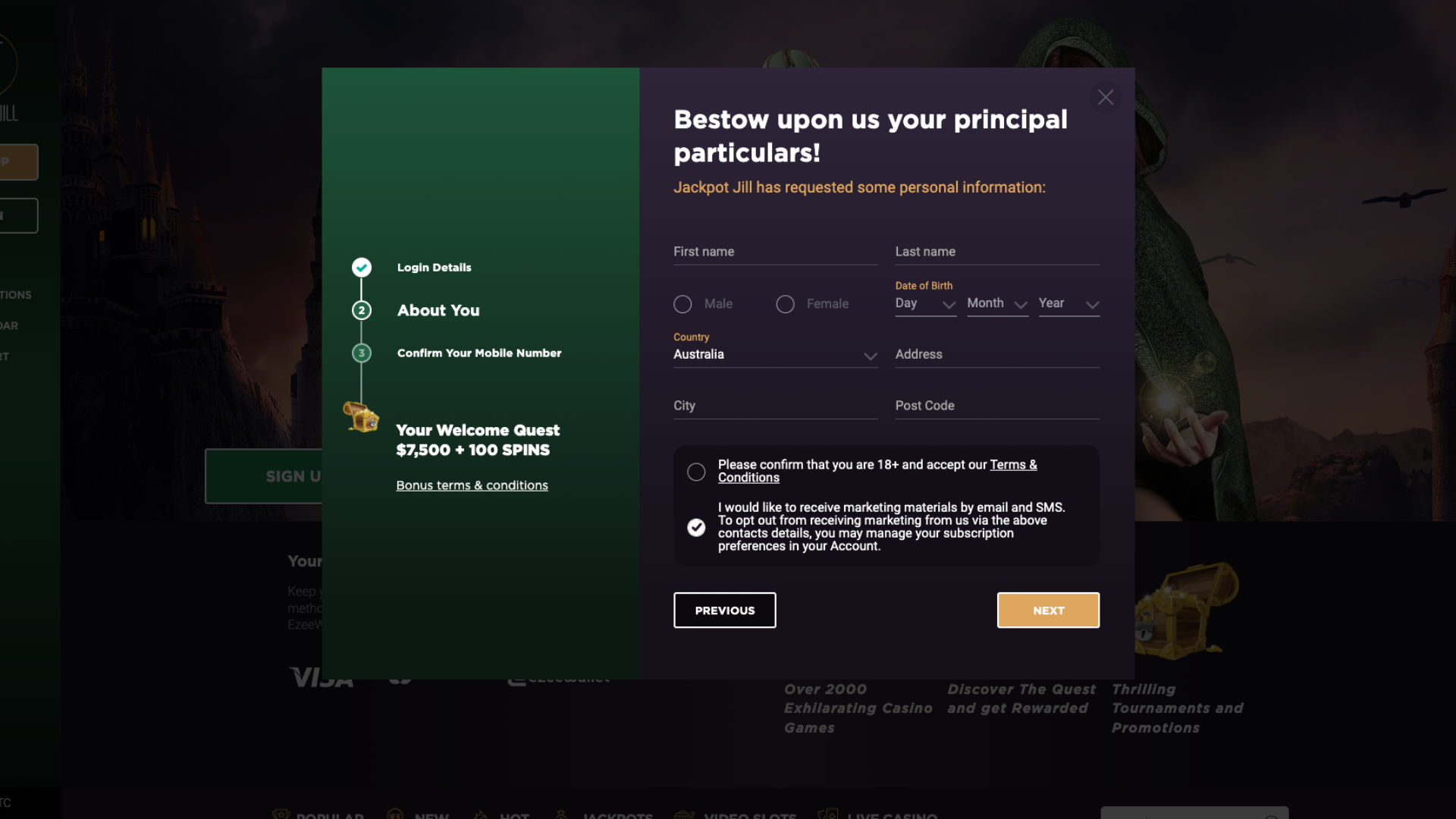Close the registration dialog with the X icon
Viewport: 1456px width, 819px height.
1106,97
